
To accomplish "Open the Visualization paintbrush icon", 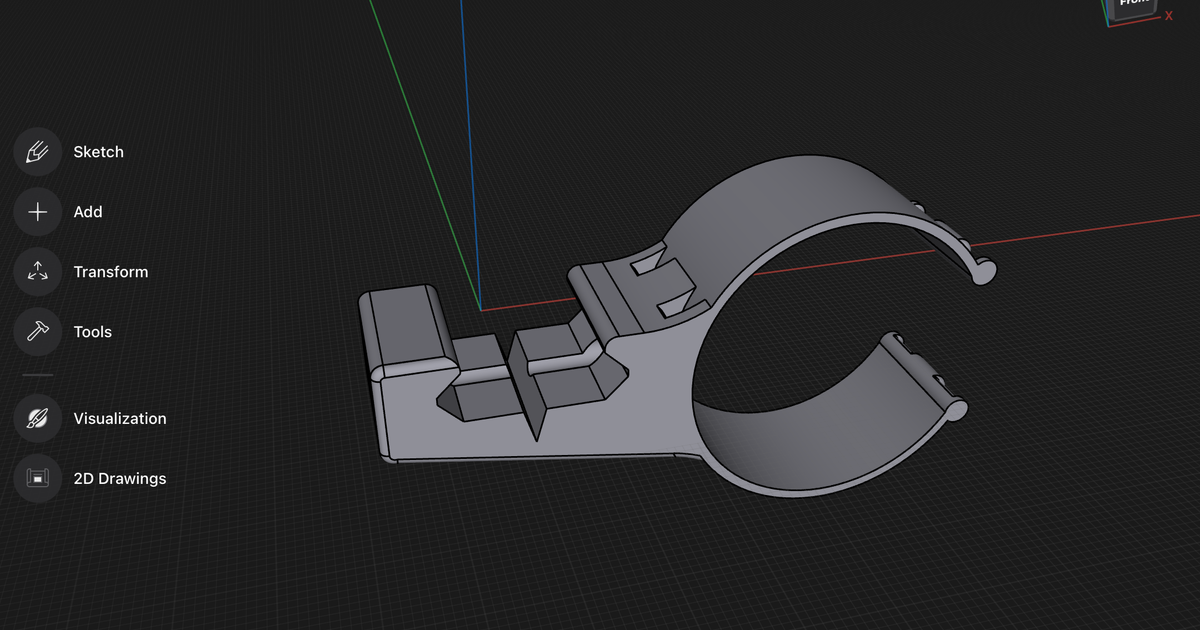I will (37, 418).
